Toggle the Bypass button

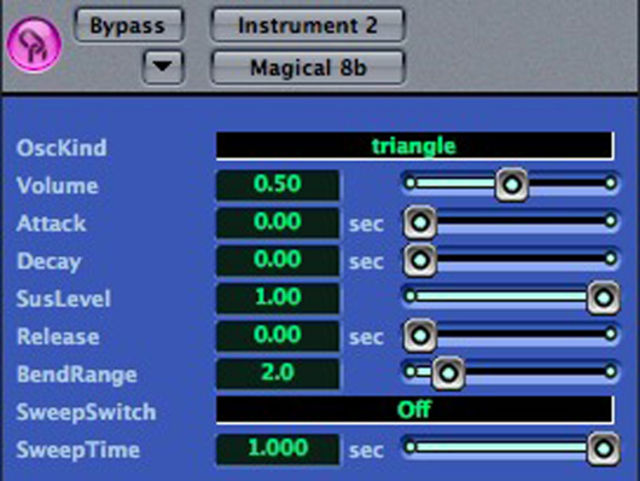128,25
